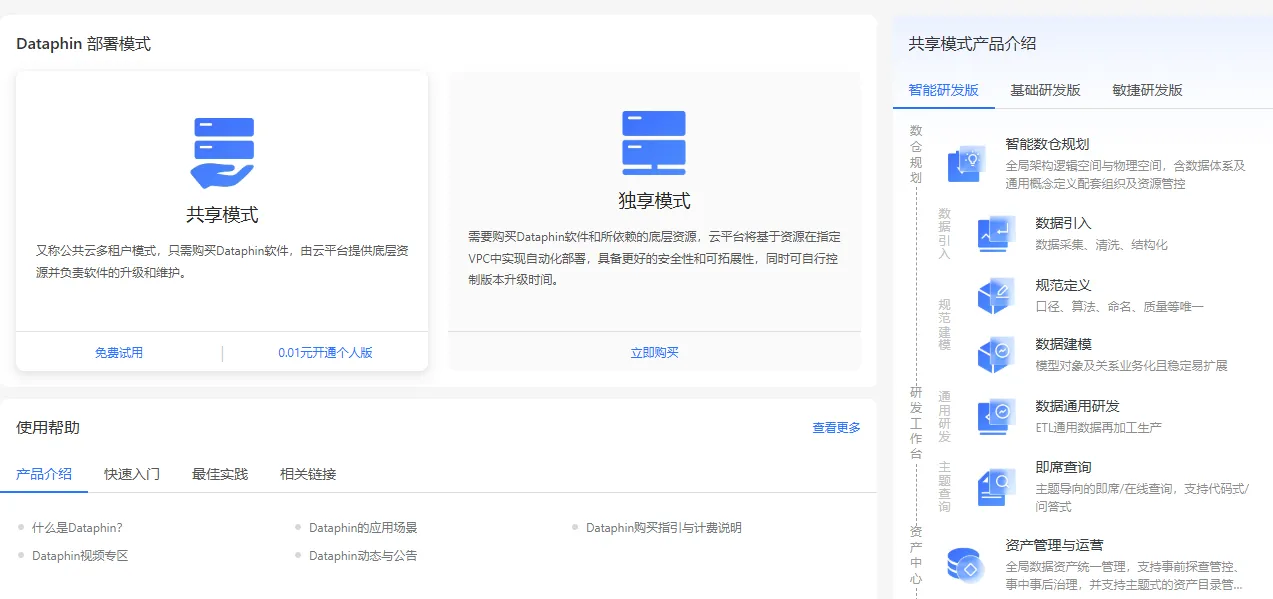Click the 研发工作台 vertical stage label
Image resolution: width=1273 pixels, height=599 pixels.
(x=916, y=423)
